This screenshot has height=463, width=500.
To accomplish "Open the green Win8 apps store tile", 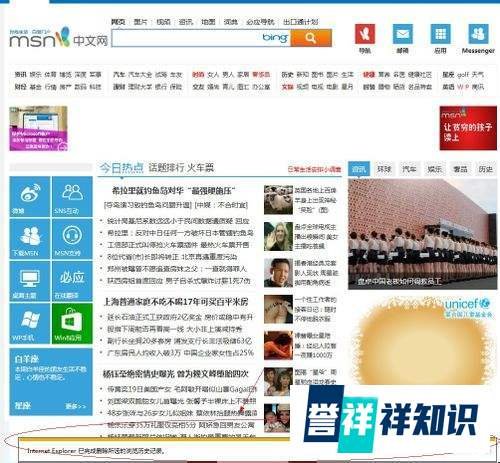I will tap(72, 323).
